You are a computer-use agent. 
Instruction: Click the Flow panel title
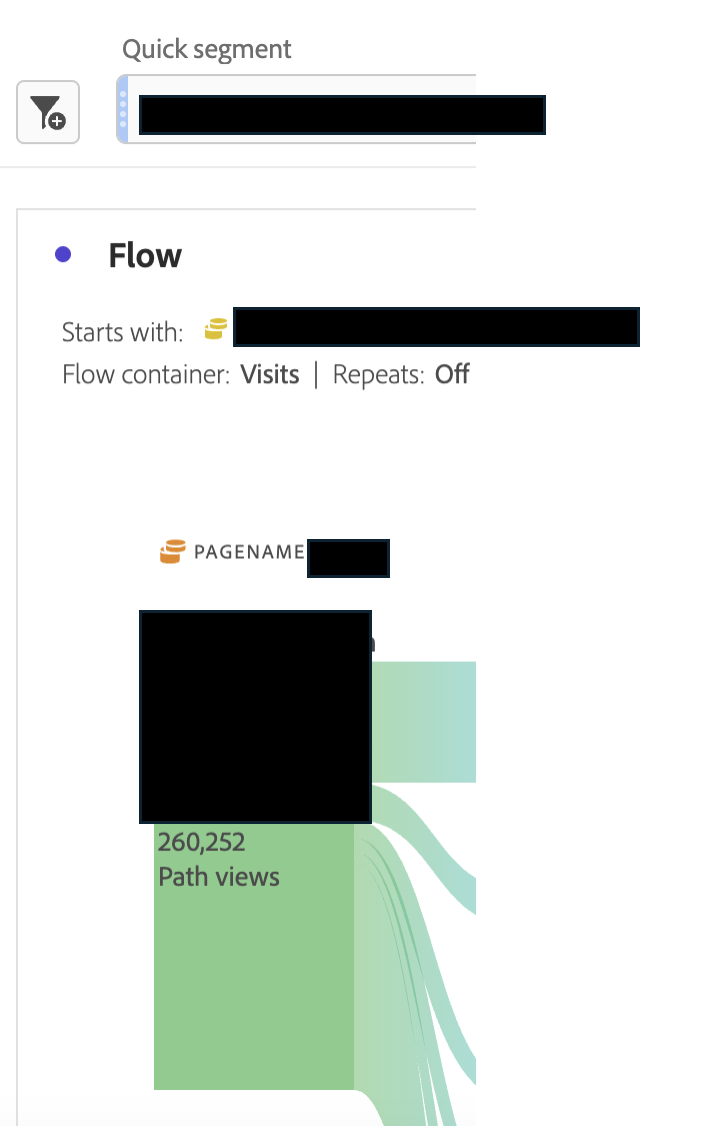click(144, 255)
